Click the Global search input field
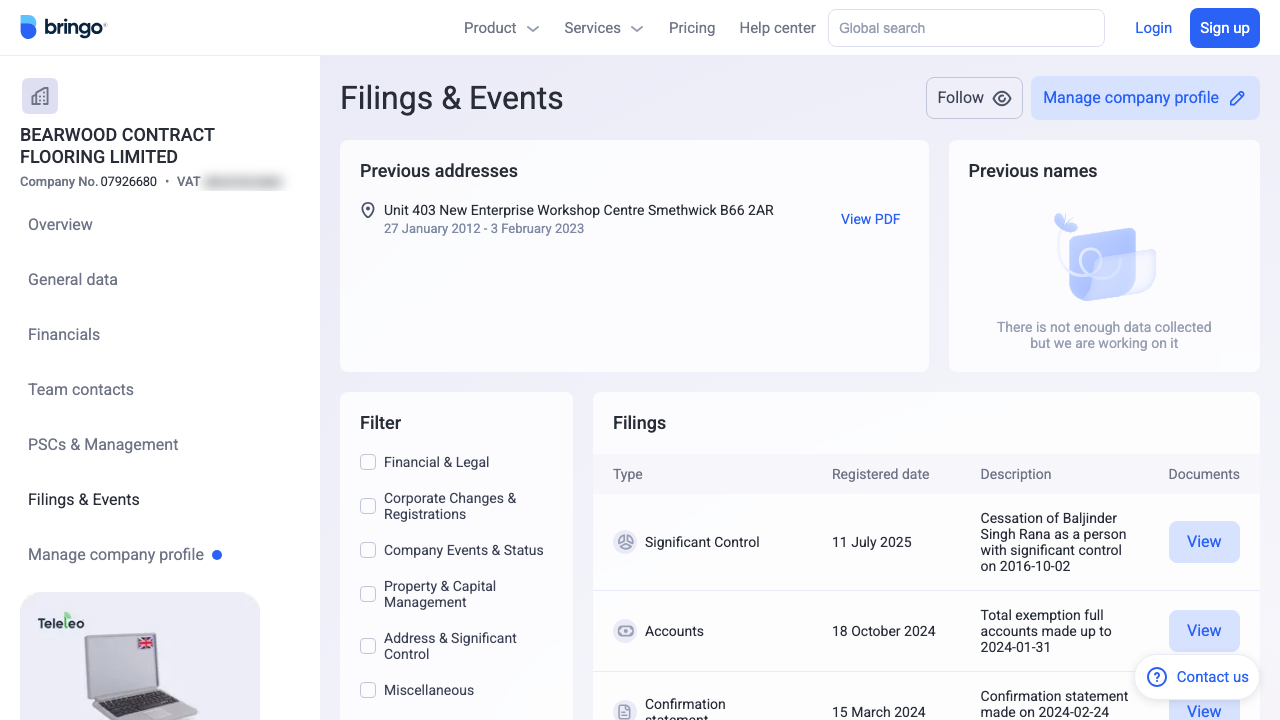 [965, 28]
